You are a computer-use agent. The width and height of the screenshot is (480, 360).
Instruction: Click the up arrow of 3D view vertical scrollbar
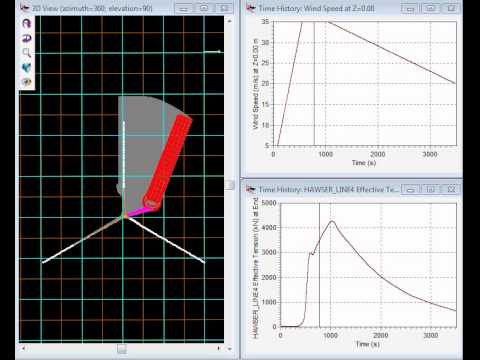[229, 21]
